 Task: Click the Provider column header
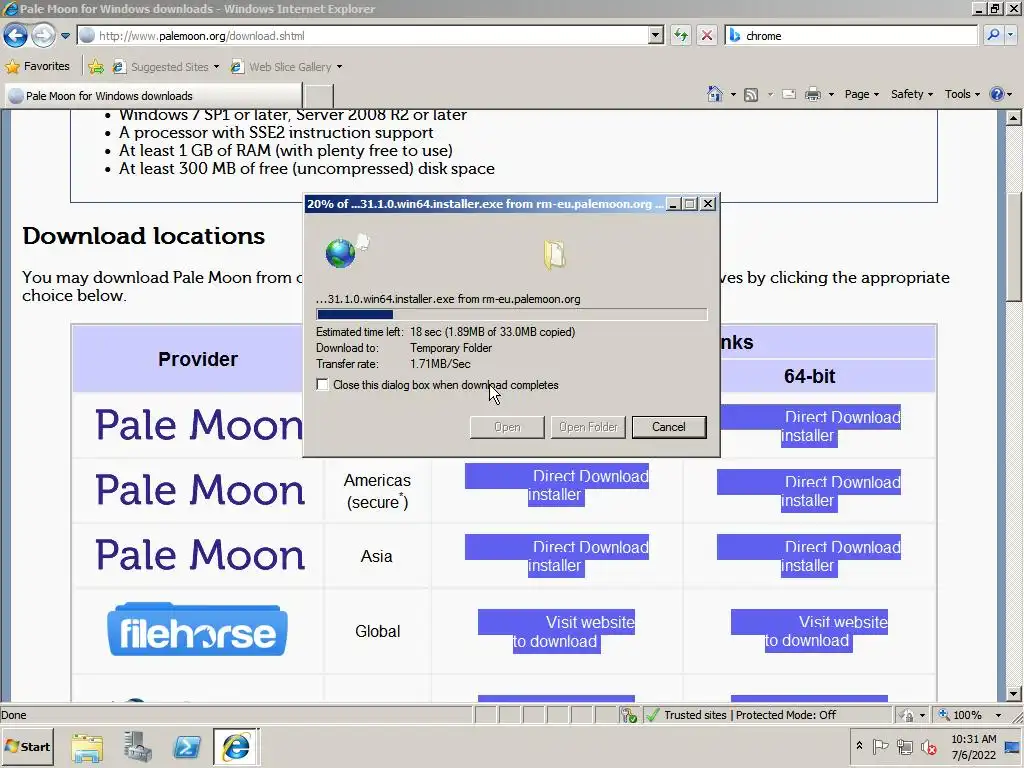[198, 359]
